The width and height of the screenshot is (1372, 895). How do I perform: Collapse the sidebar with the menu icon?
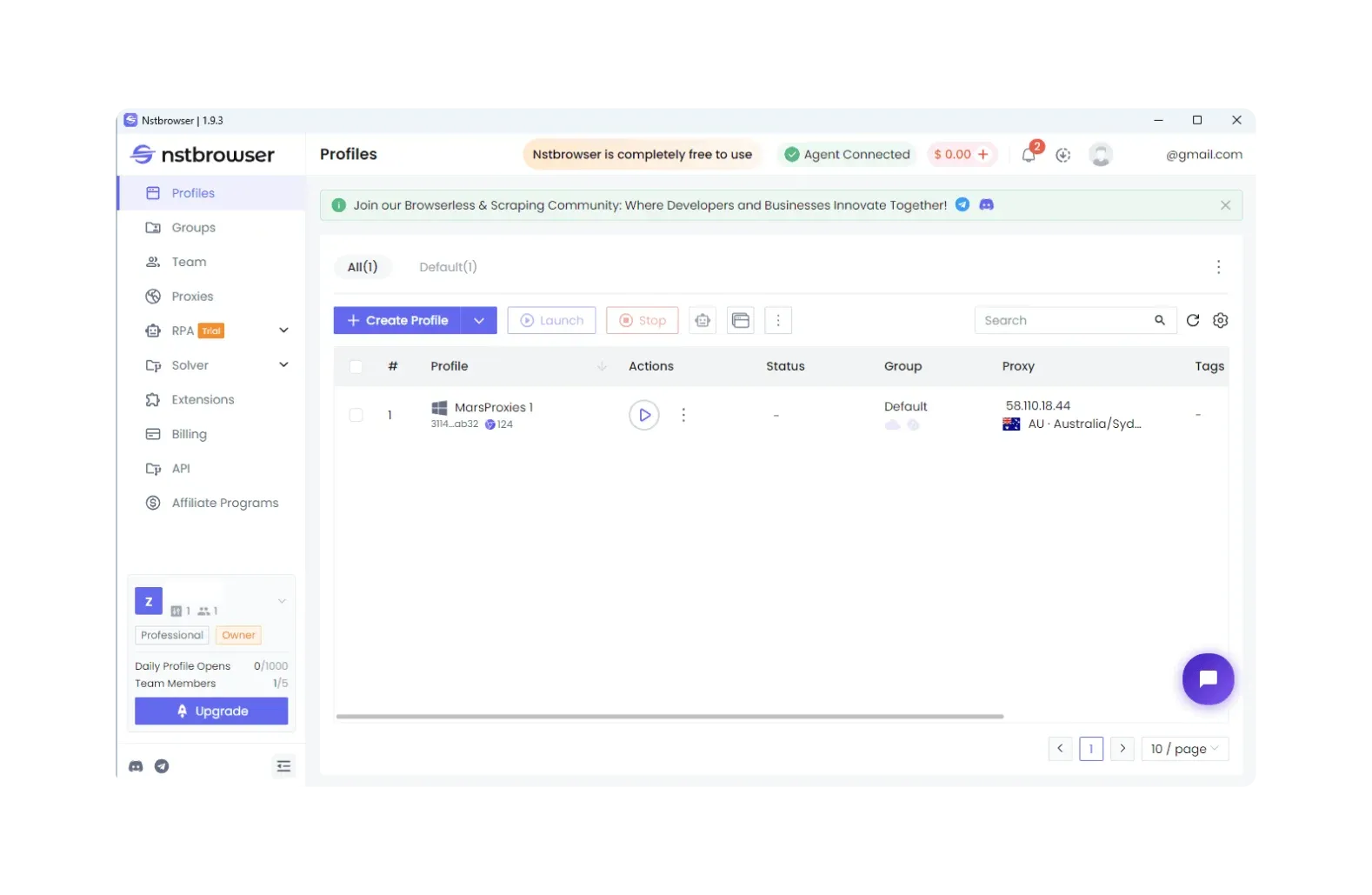tap(283, 766)
